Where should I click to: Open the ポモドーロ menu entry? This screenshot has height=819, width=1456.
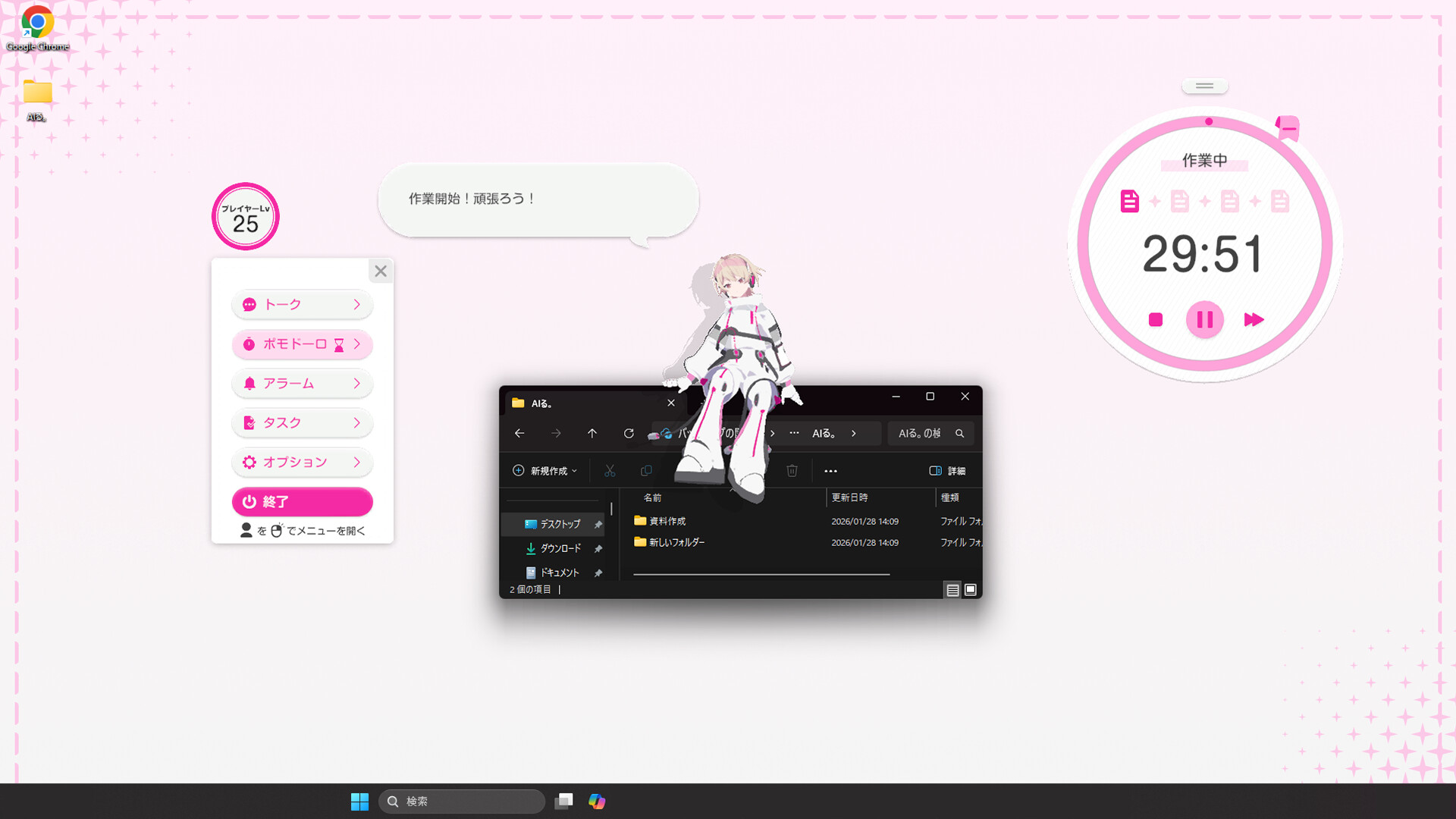[x=302, y=344]
